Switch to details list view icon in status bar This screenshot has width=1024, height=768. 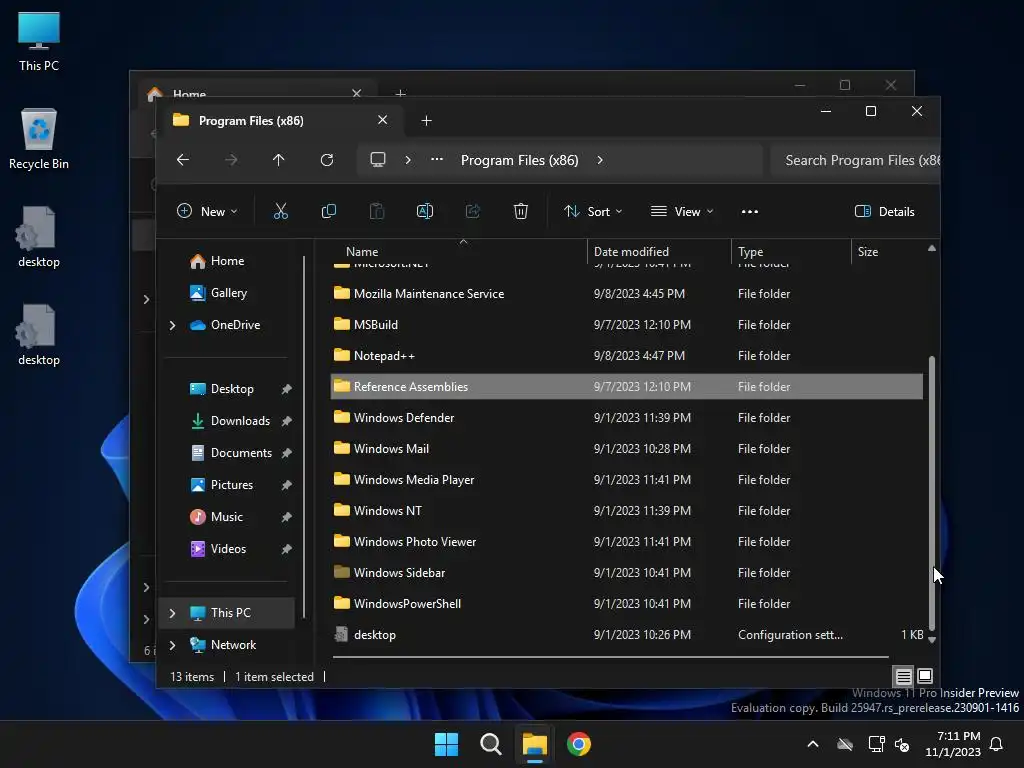pyautogui.click(x=903, y=676)
